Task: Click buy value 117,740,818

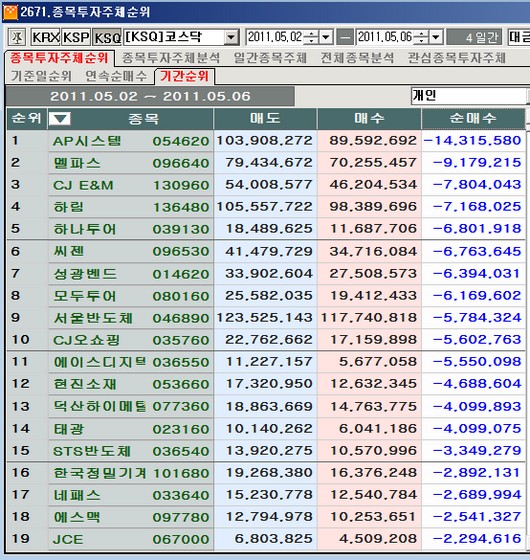Action: [x=369, y=317]
